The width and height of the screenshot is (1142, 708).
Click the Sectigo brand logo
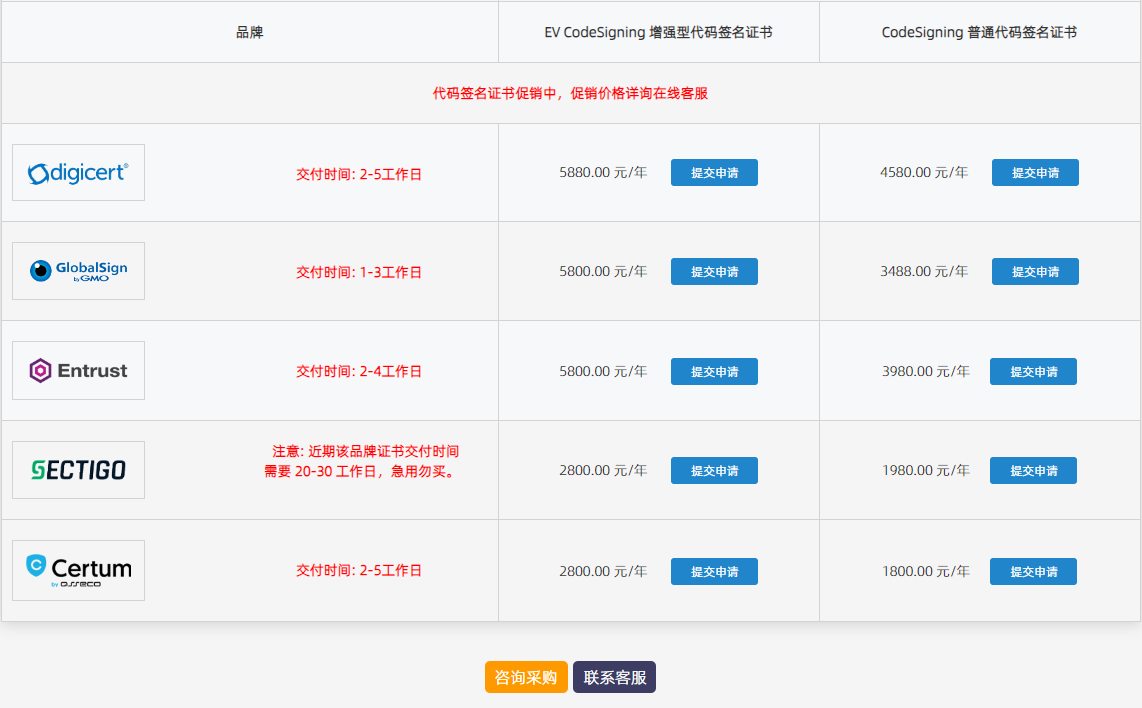(79, 470)
